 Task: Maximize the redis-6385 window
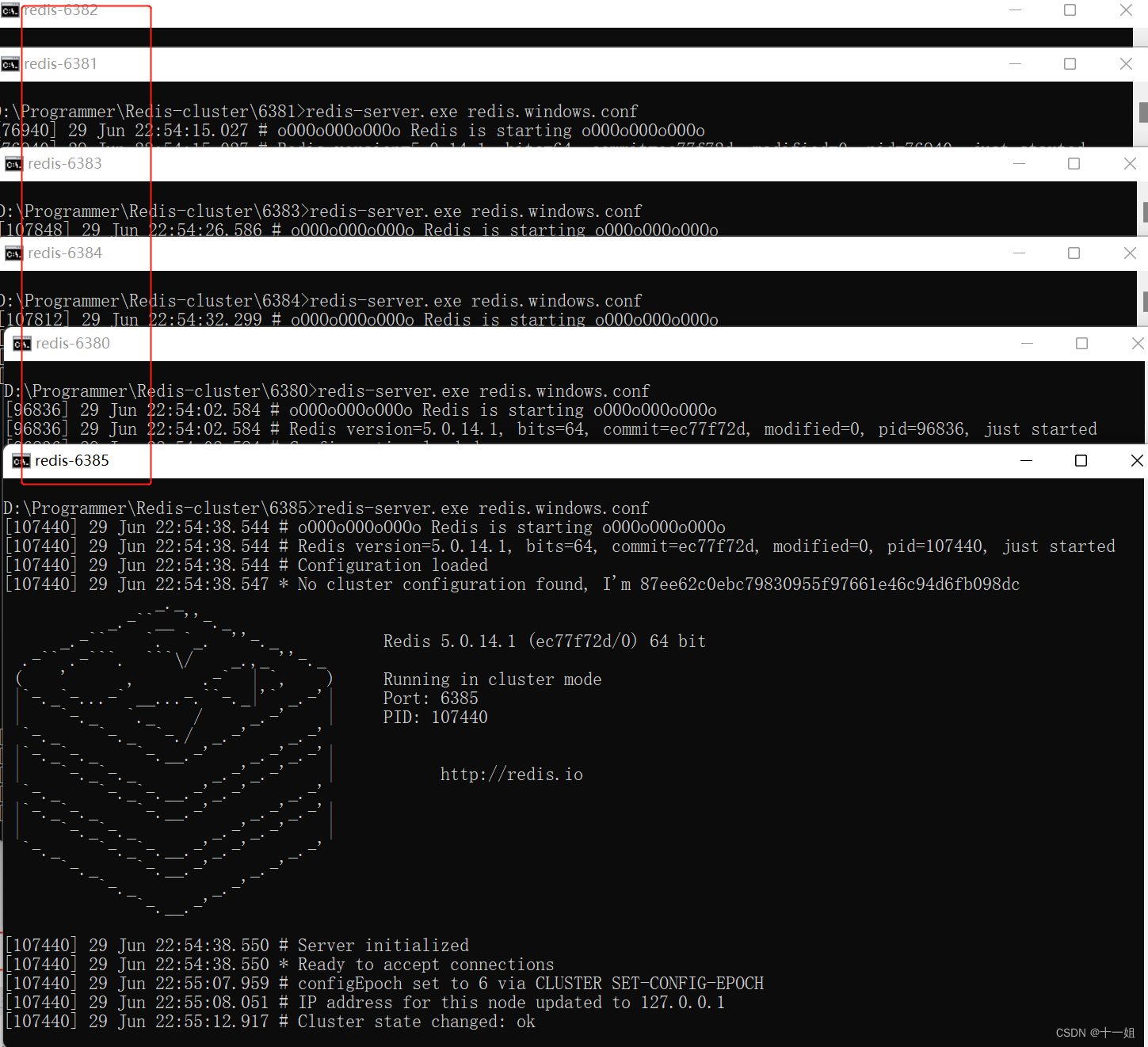(x=1081, y=460)
